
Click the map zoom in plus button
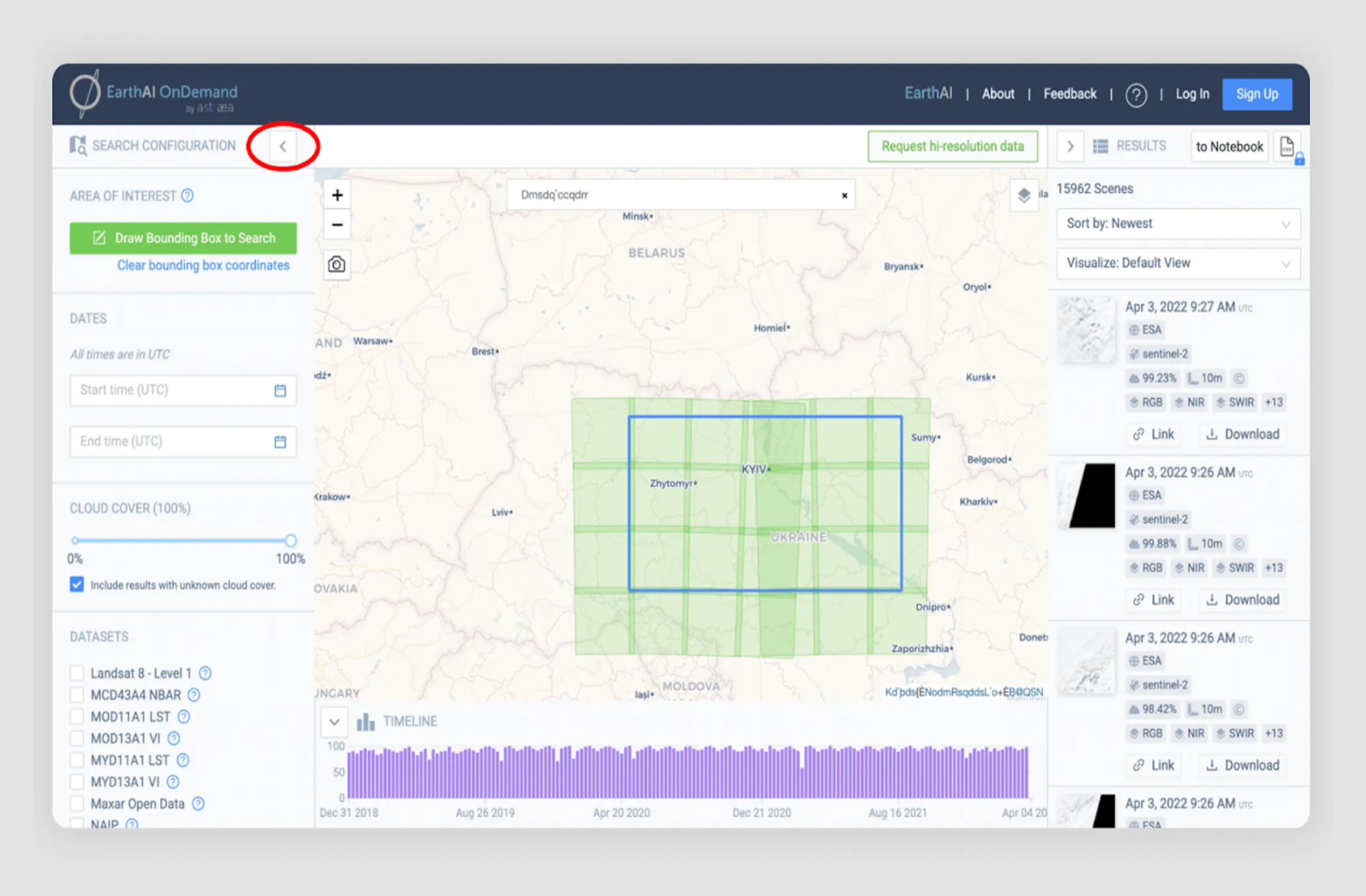337,195
